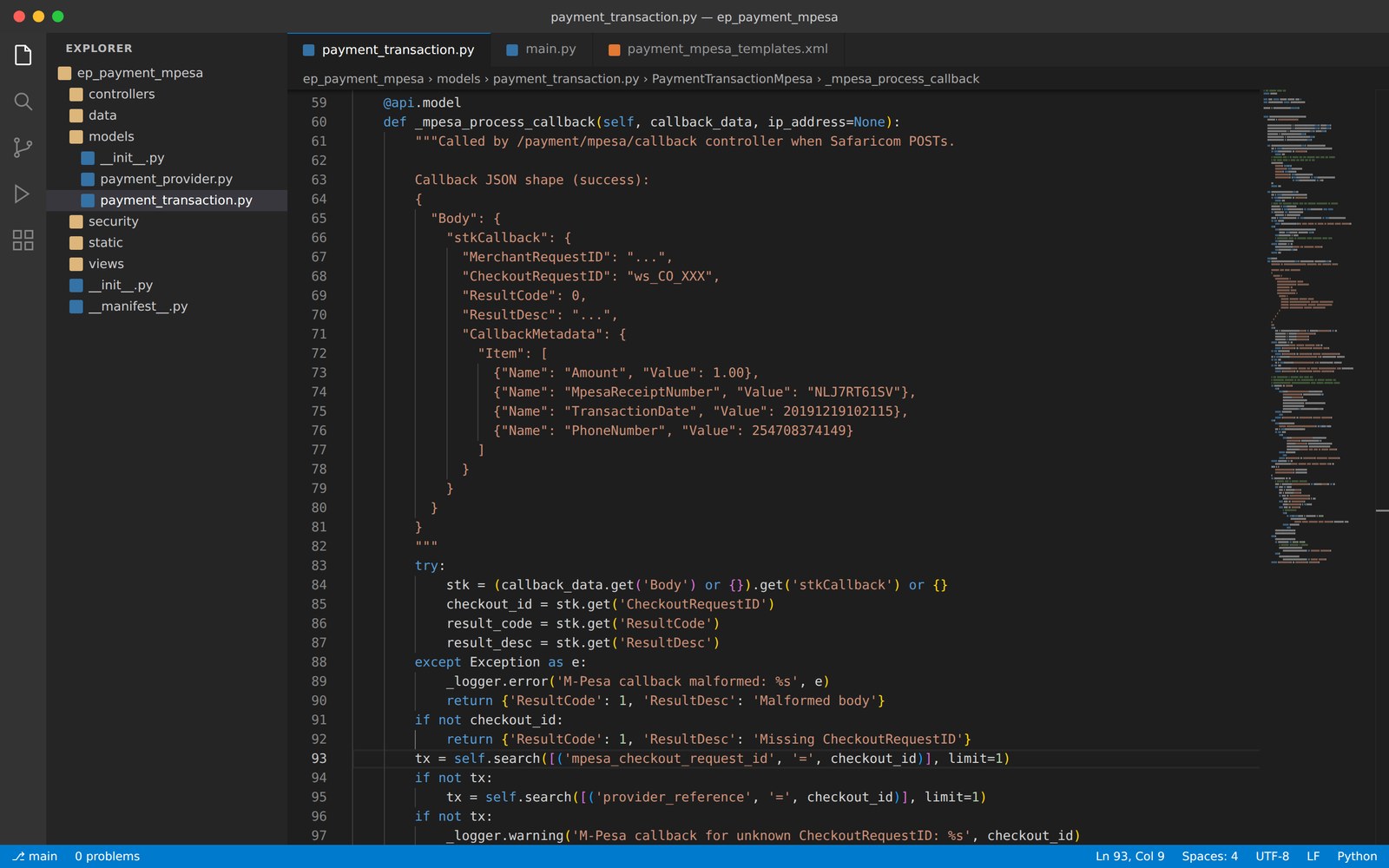
Task: Click the file icon on payment_transaction.py tab
Action: [x=308, y=49]
